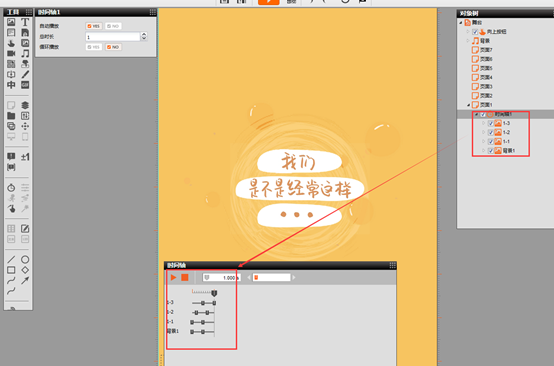The height and width of the screenshot is (366, 554).
Task: Toggle checkbox of 向上按钮 item
Action: click(475, 32)
